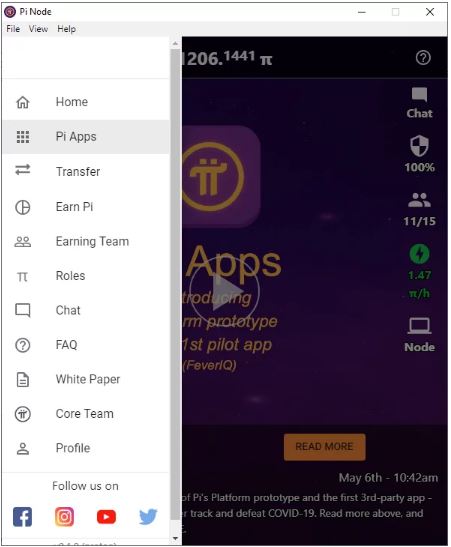This screenshot has height=547, width=451.
Task: Open the Profile person entry
Action: tap(86, 448)
